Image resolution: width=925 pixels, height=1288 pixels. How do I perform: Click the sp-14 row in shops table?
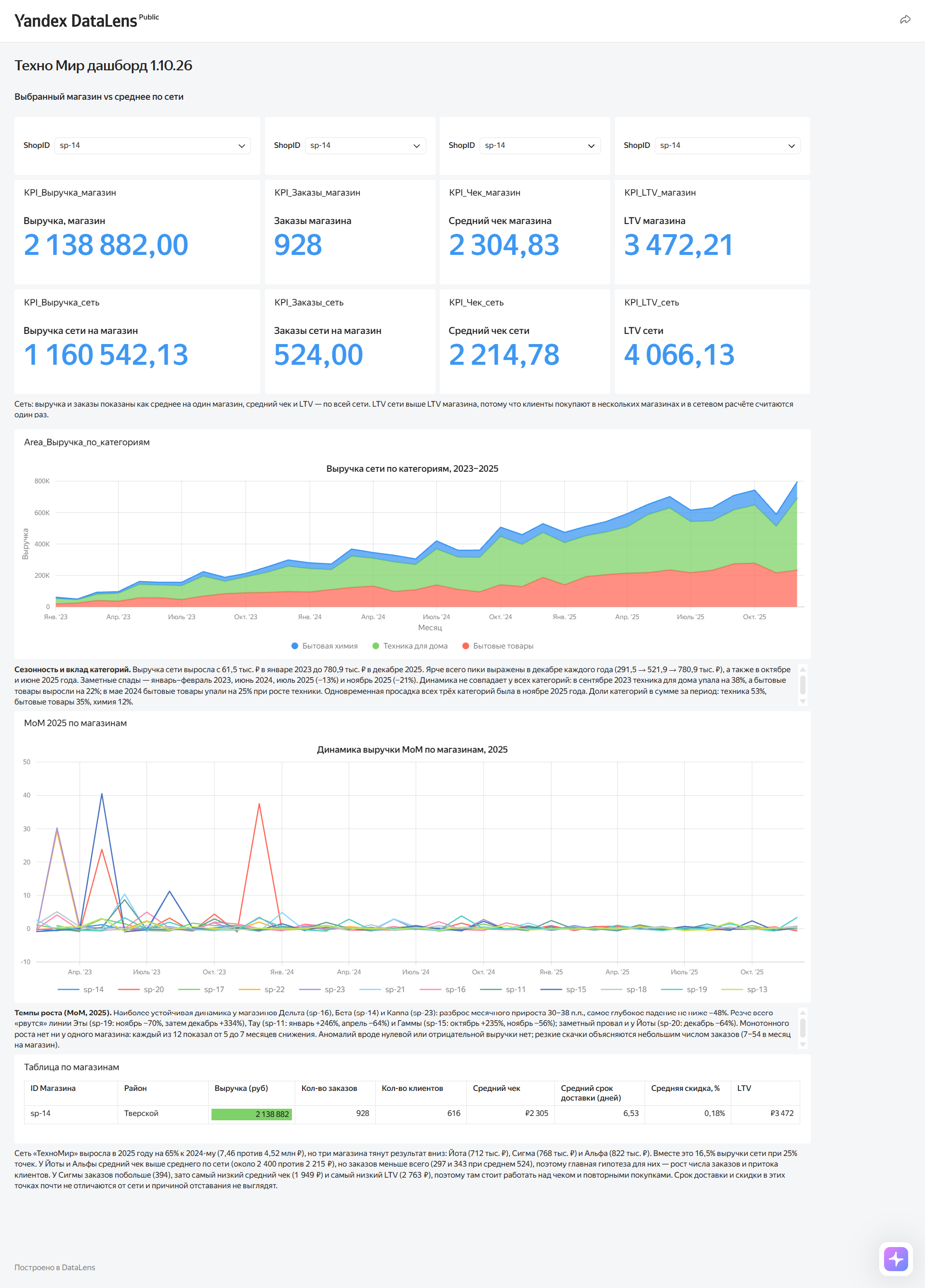click(412, 1114)
